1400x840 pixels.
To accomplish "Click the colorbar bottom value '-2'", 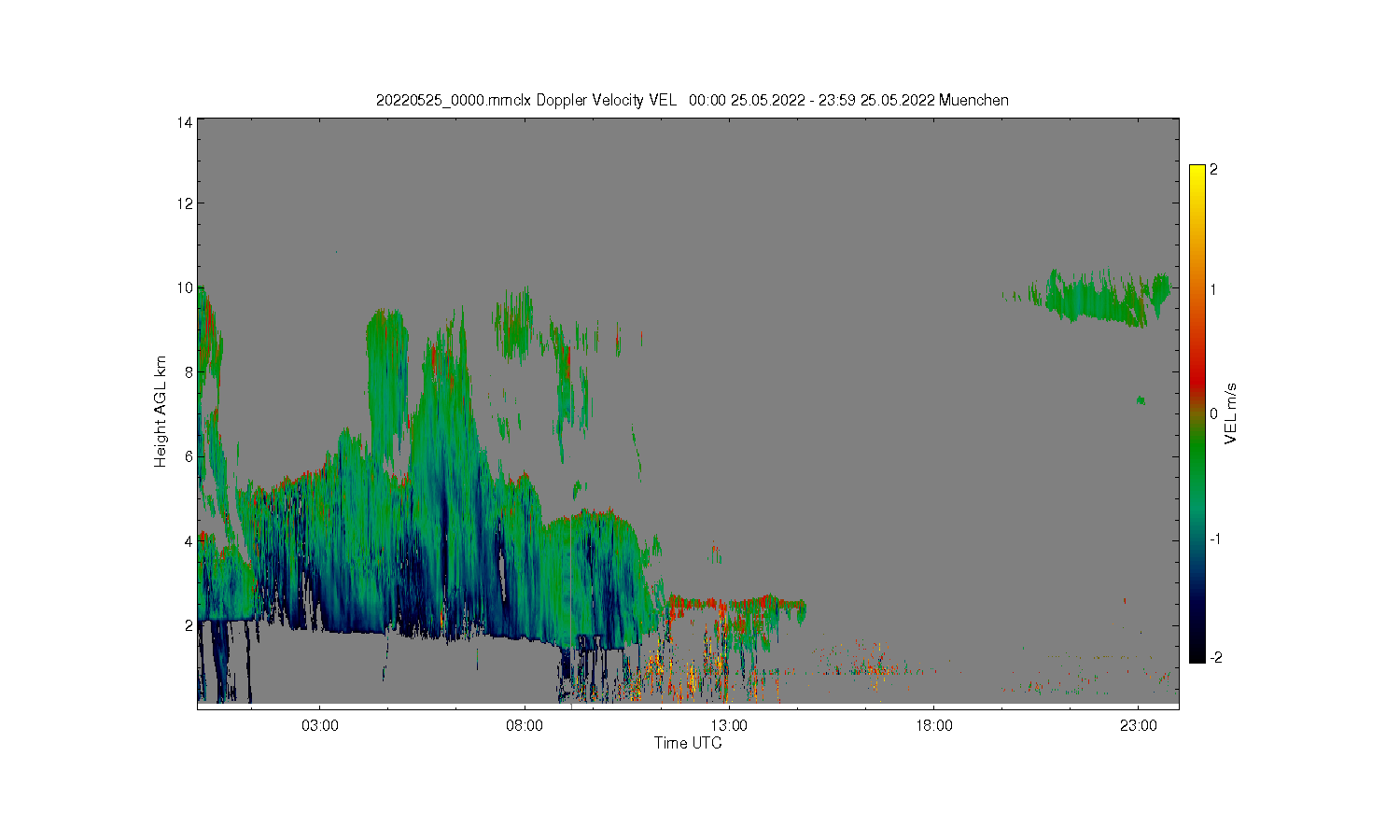I will click(1215, 658).
